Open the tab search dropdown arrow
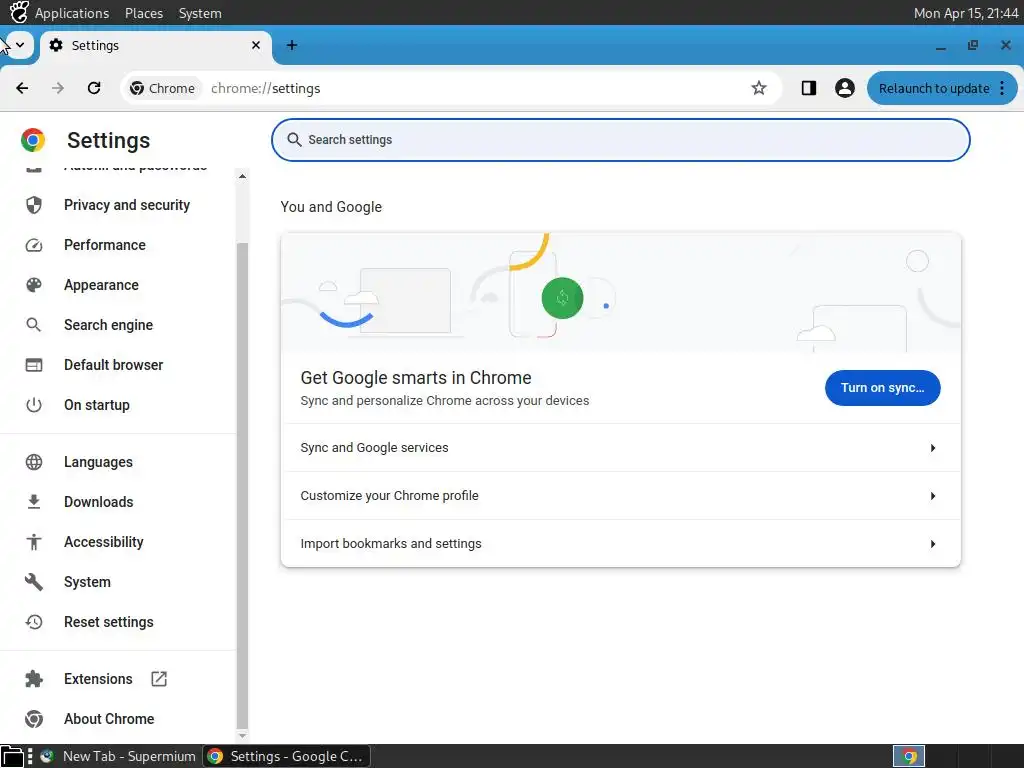Viewport: 1024px width, 768px height. [x=20, y=45]
